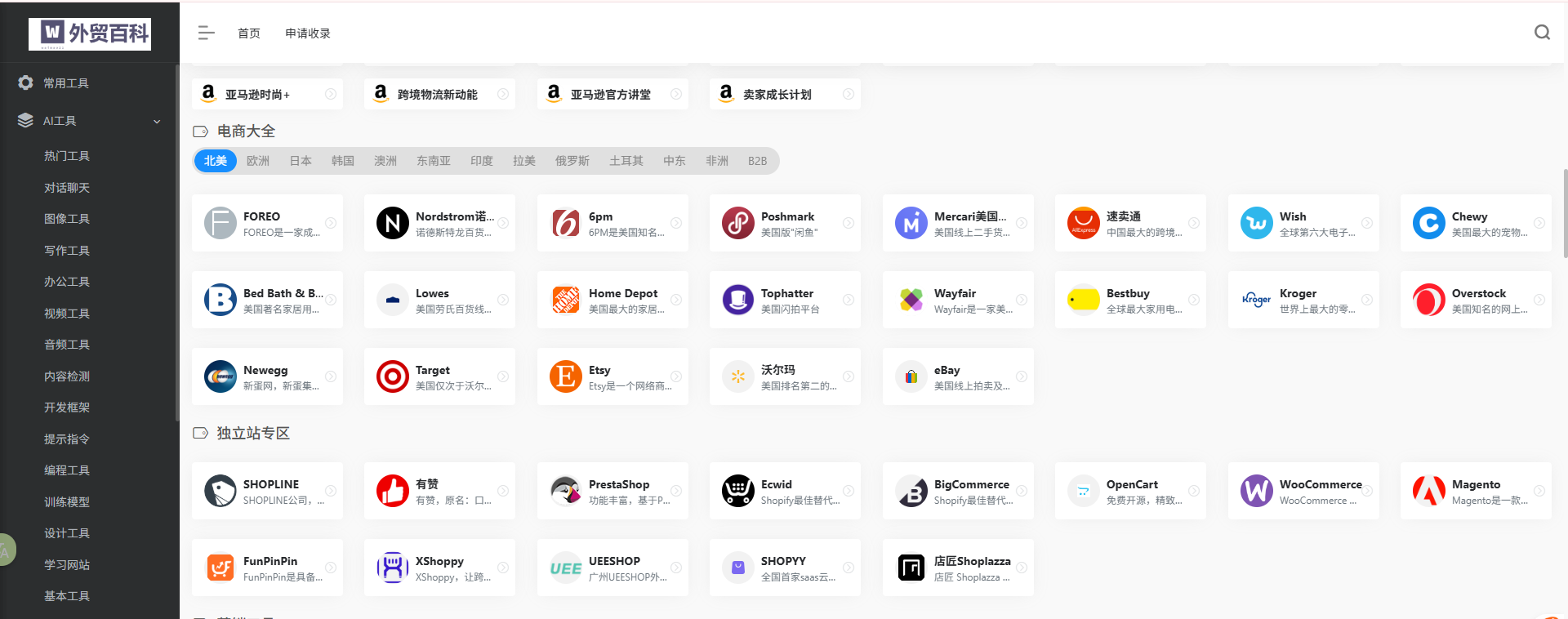Select the B2B category tab
Viewport: 1568px width, 619px height.
(757, 161)
